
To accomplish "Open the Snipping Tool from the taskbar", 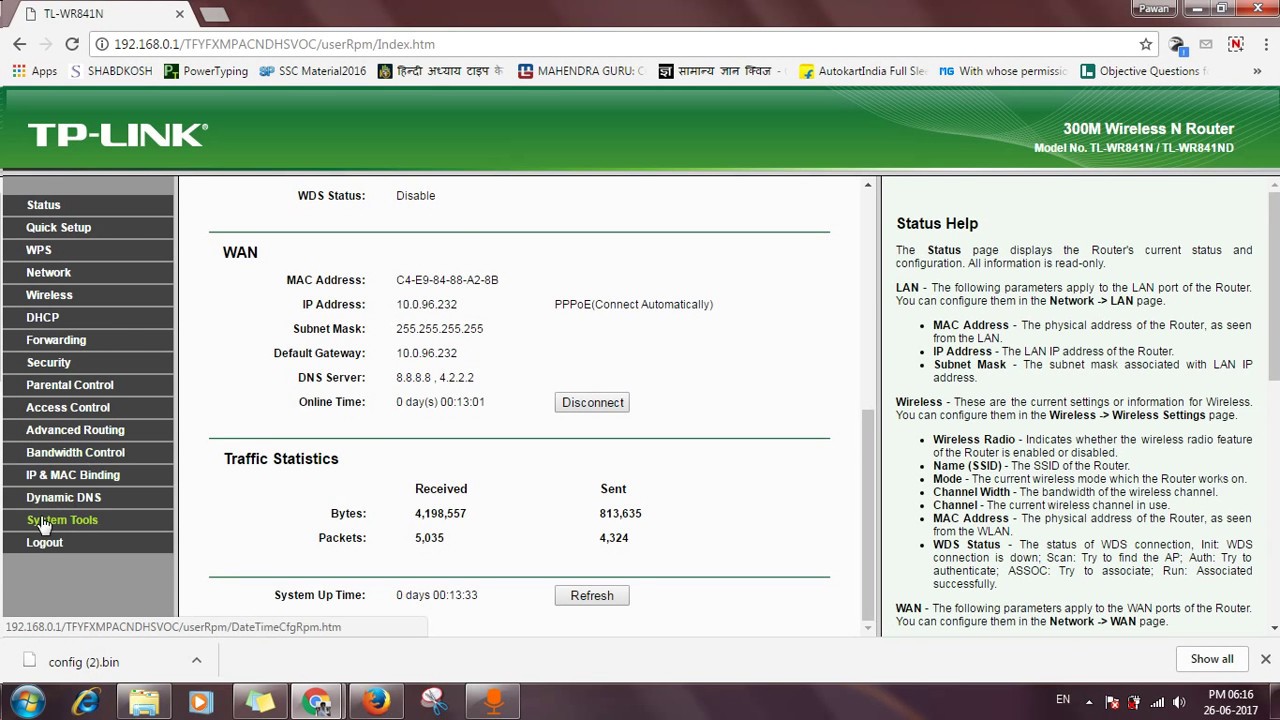I will point(434,702).
